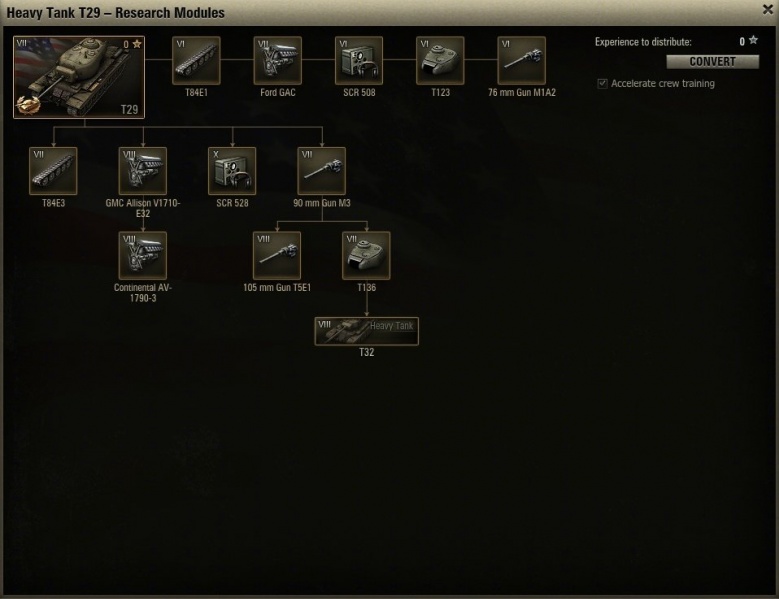Click the window title 'Heavy Tank T29 – Research Modules'
This screenshot has height=599, width=779.
115,12
